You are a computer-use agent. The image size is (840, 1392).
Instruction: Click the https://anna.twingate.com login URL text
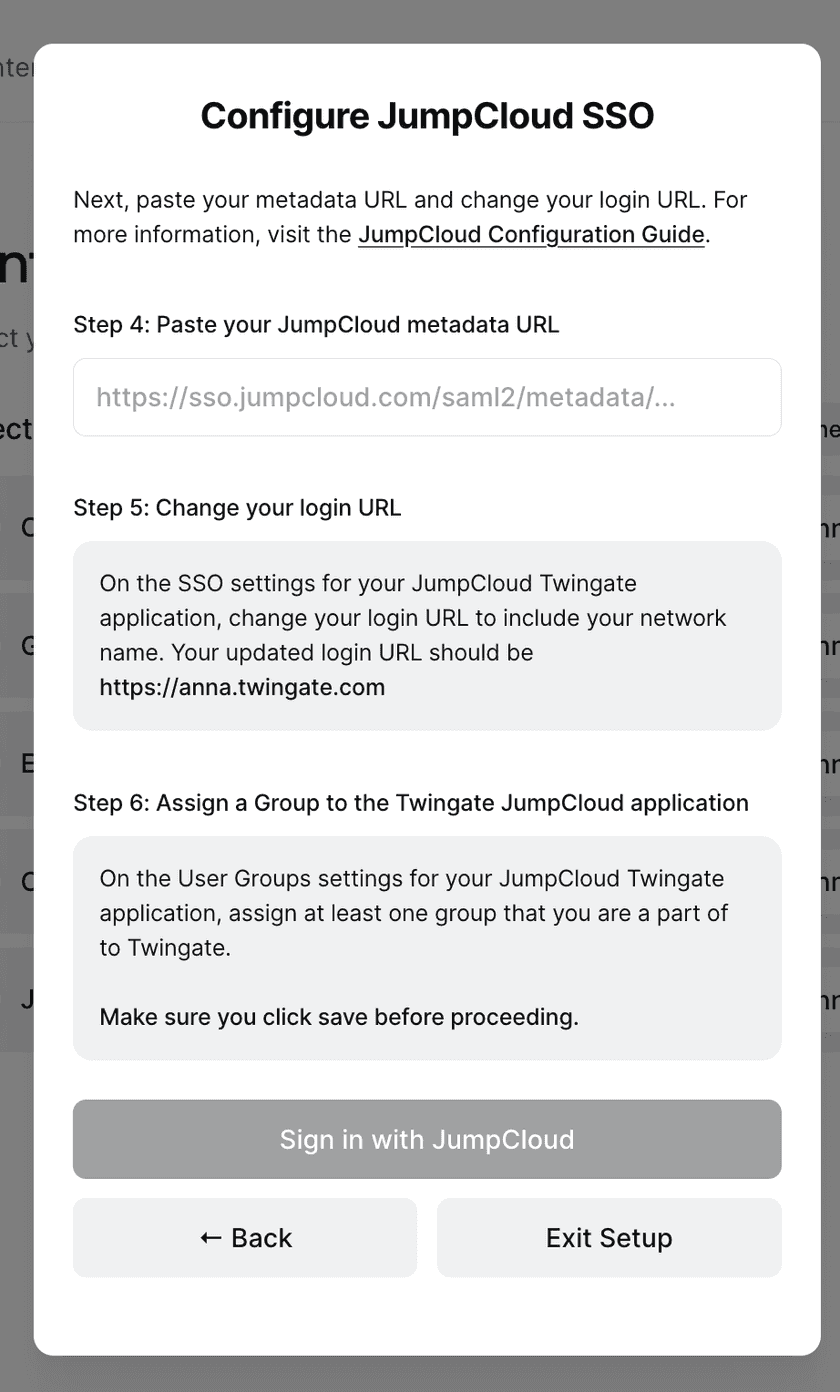(x=242, y=687)
